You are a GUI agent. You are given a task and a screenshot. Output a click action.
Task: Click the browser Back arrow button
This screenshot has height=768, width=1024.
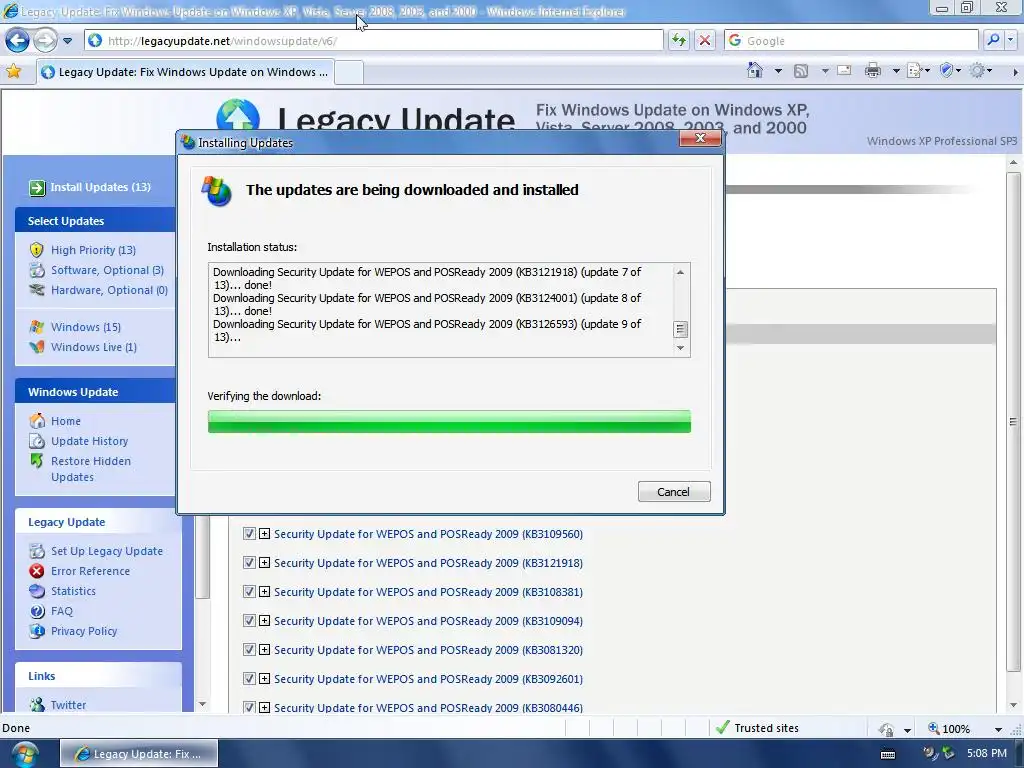coord(18,40)
